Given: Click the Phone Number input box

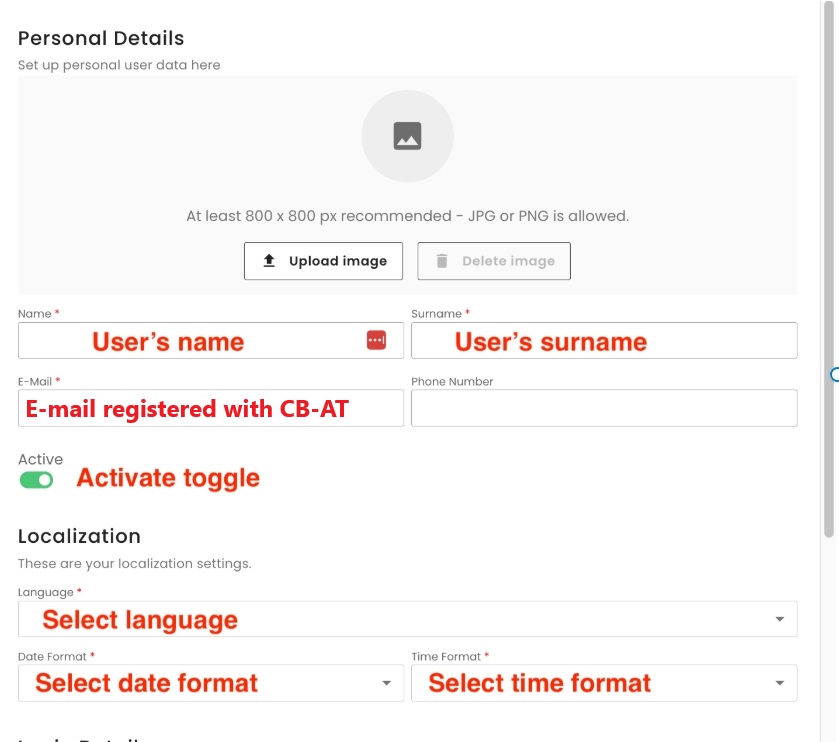Looking at the screenshot, I should [x=603, y=408].
